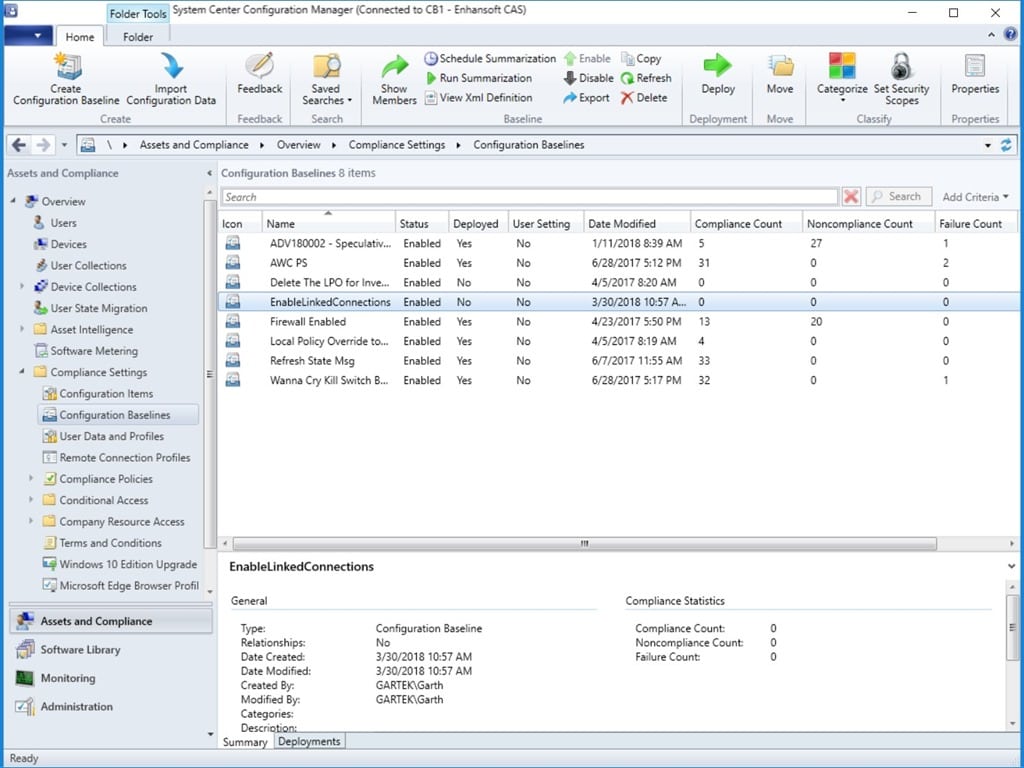This screenshot has height=768, width=1024.
Task: Collapse the Compliance Settings node
Action: point(22,372)
